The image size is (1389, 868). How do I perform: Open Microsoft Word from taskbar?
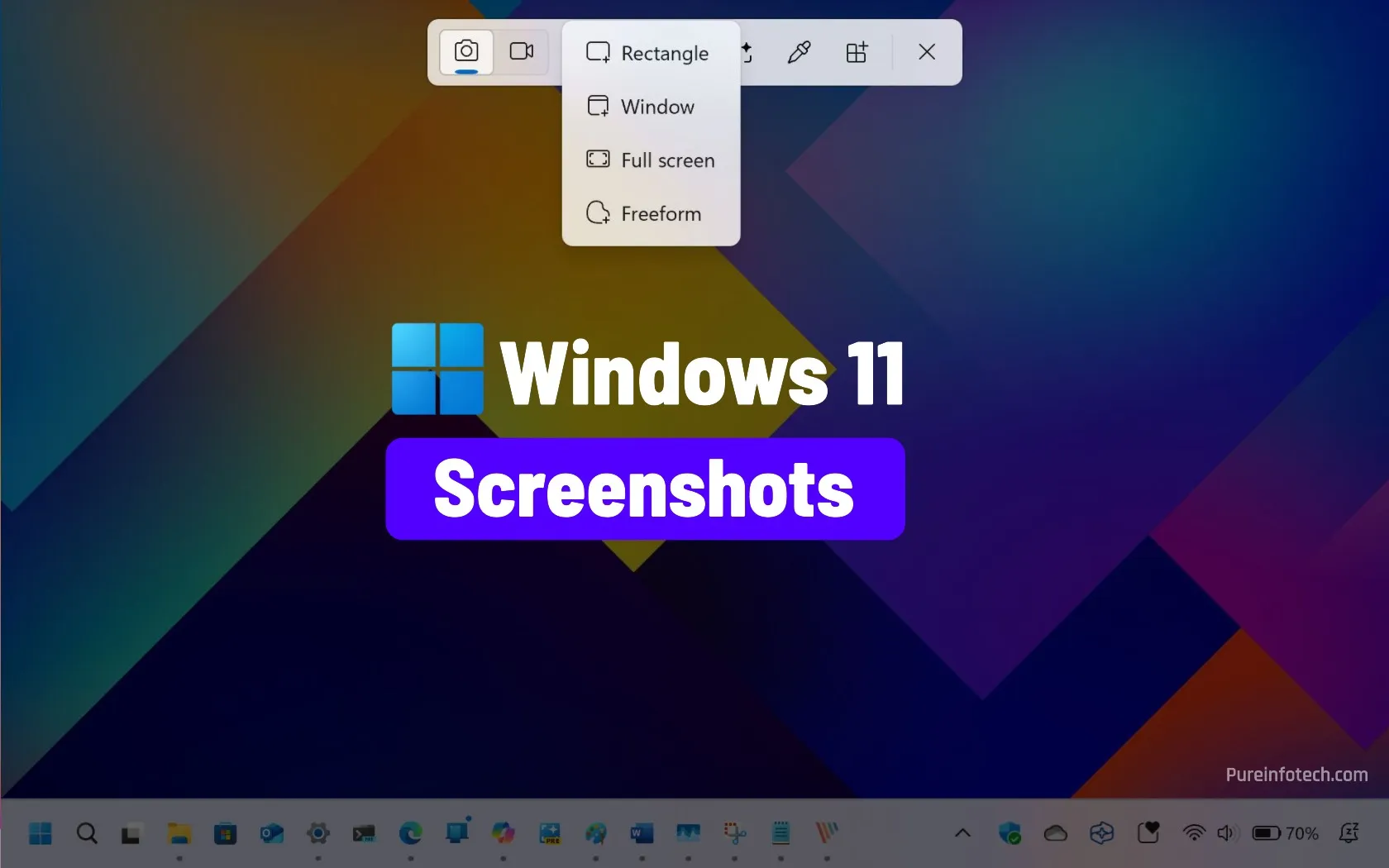click(642, 833)
